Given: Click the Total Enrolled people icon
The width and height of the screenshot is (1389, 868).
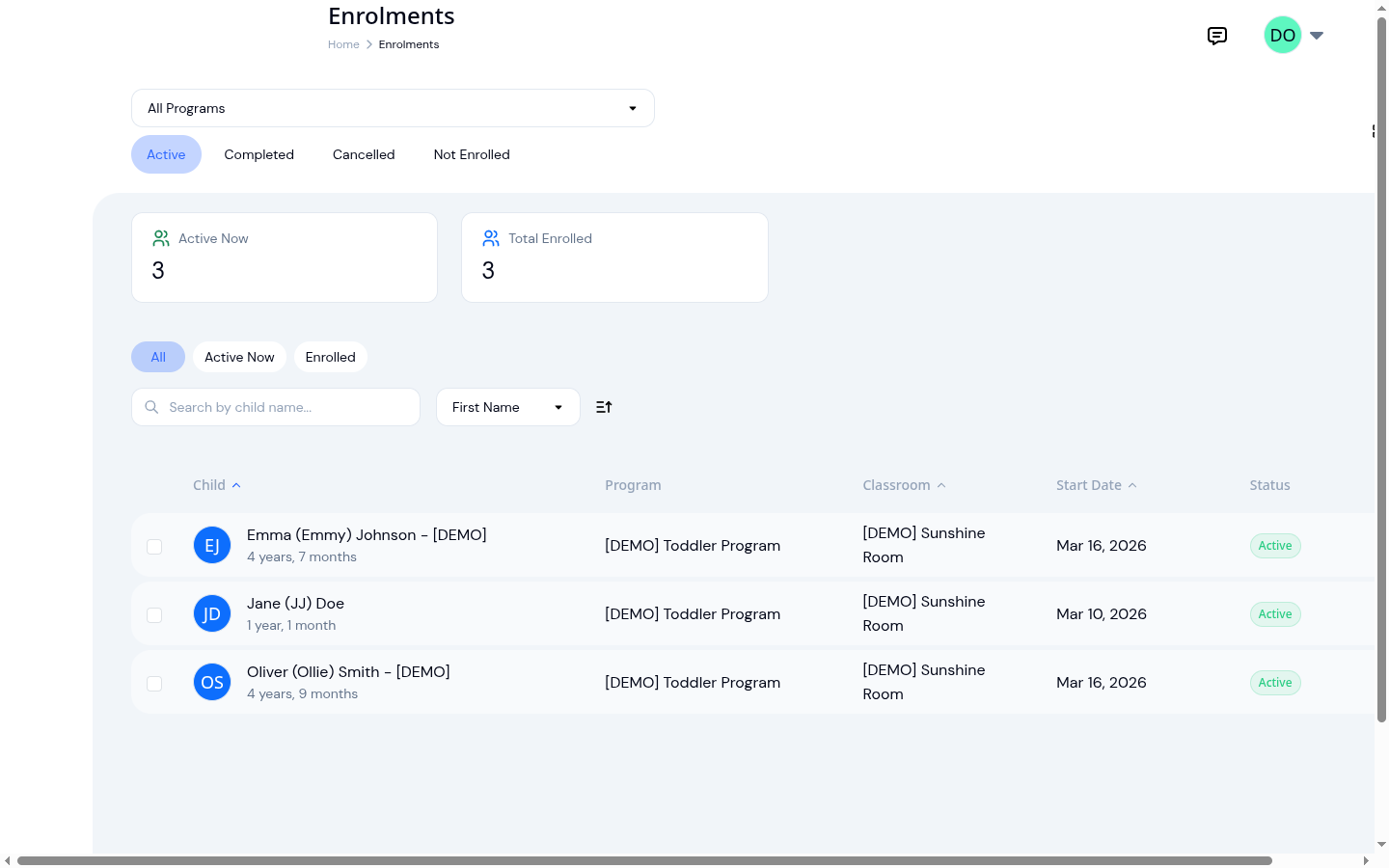Looking at the screenshot, I should point(491,238).
